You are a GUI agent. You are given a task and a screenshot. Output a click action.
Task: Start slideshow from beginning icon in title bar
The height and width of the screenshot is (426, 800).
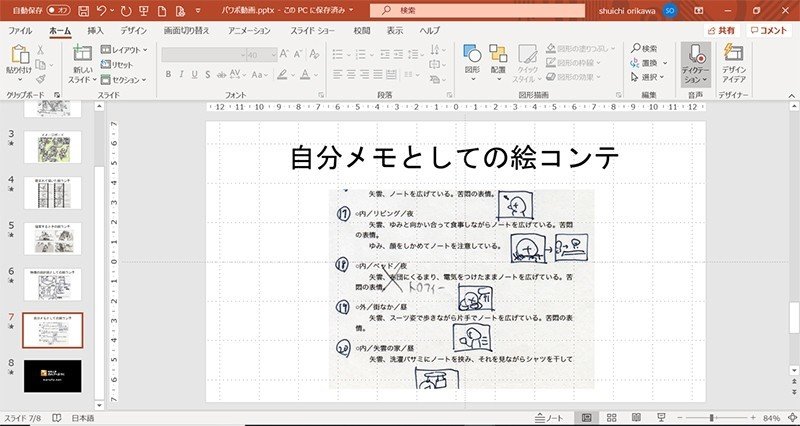(143, 11)
